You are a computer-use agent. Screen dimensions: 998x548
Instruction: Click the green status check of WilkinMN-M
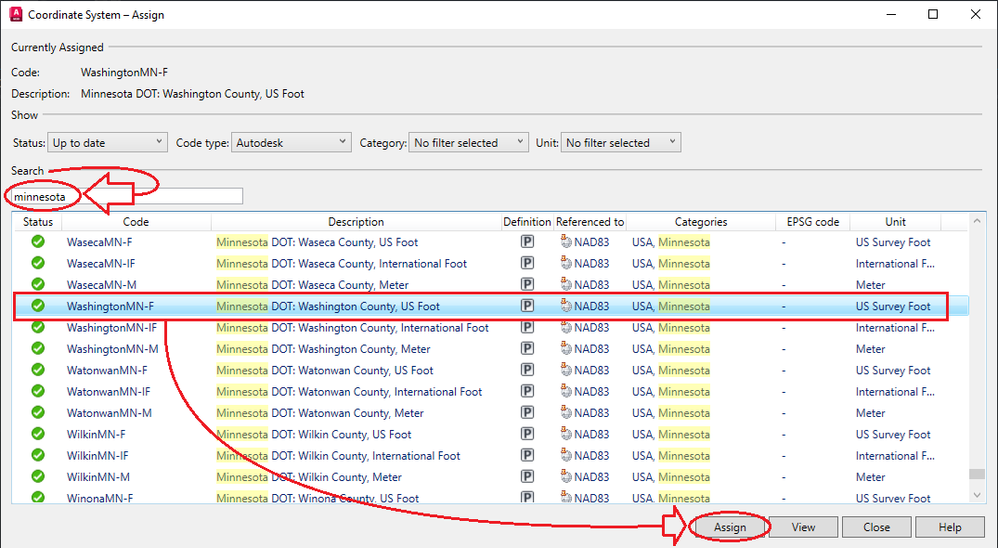pyautogui.click(x=38, y=477)
